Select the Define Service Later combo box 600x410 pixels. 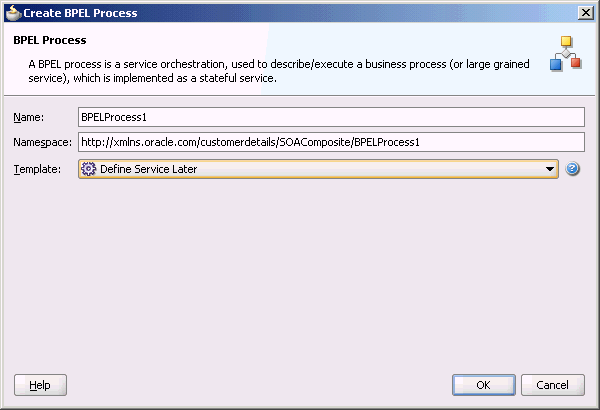(x=318, y=169)
